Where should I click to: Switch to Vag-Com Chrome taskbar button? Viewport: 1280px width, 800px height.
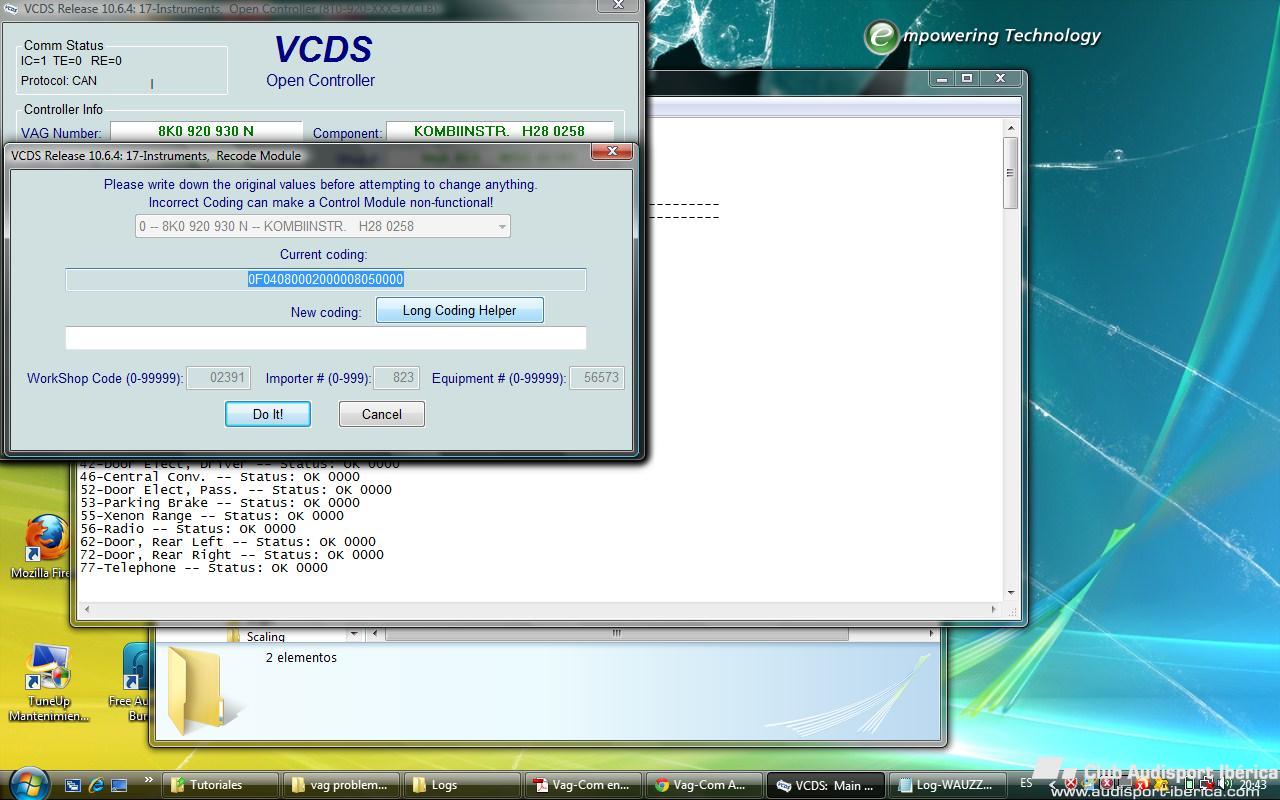(705, 785)
